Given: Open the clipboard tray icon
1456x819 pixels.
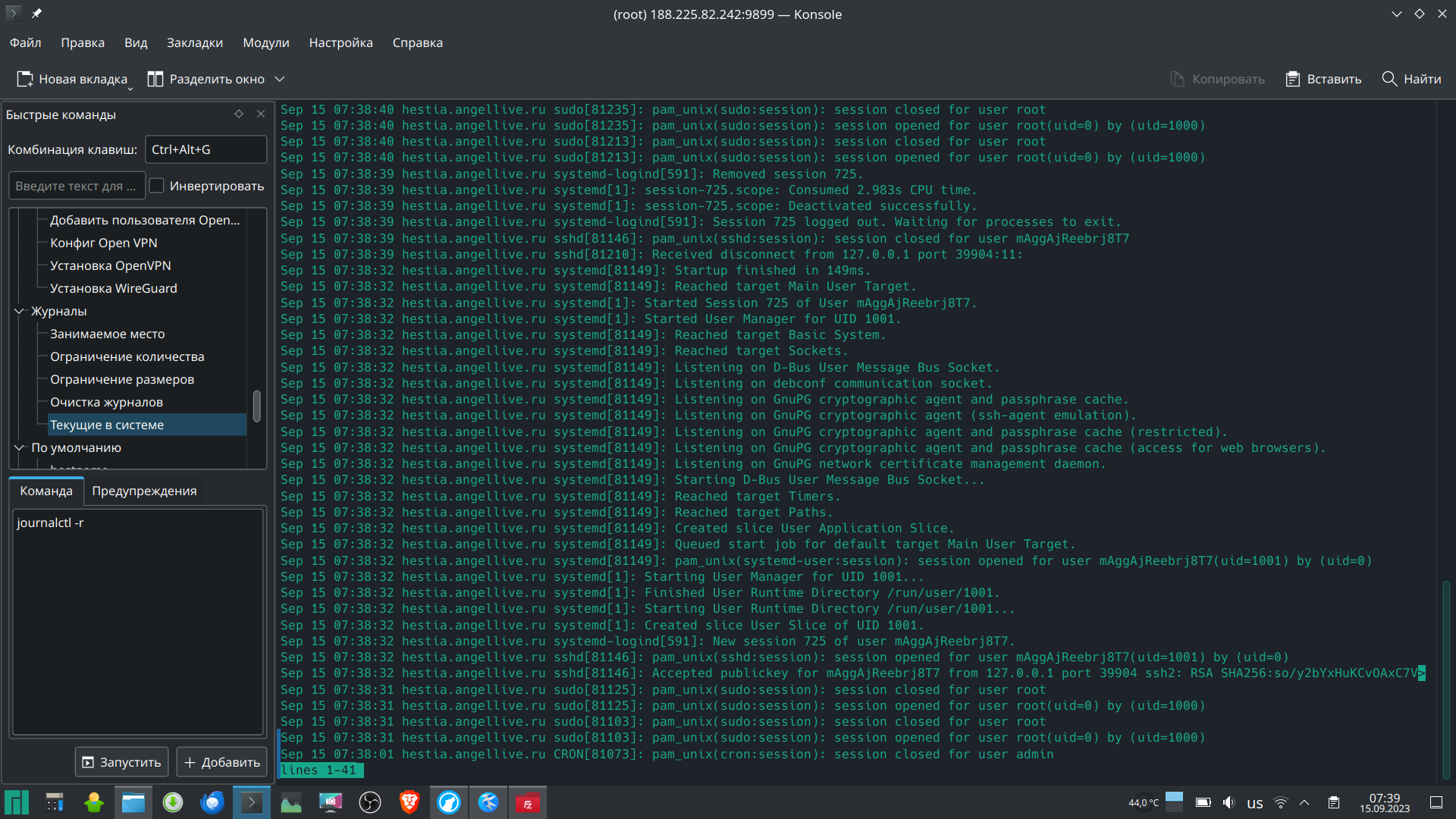Looking at the screenshot, I should pyautogui.click(x=1334, y=802).
